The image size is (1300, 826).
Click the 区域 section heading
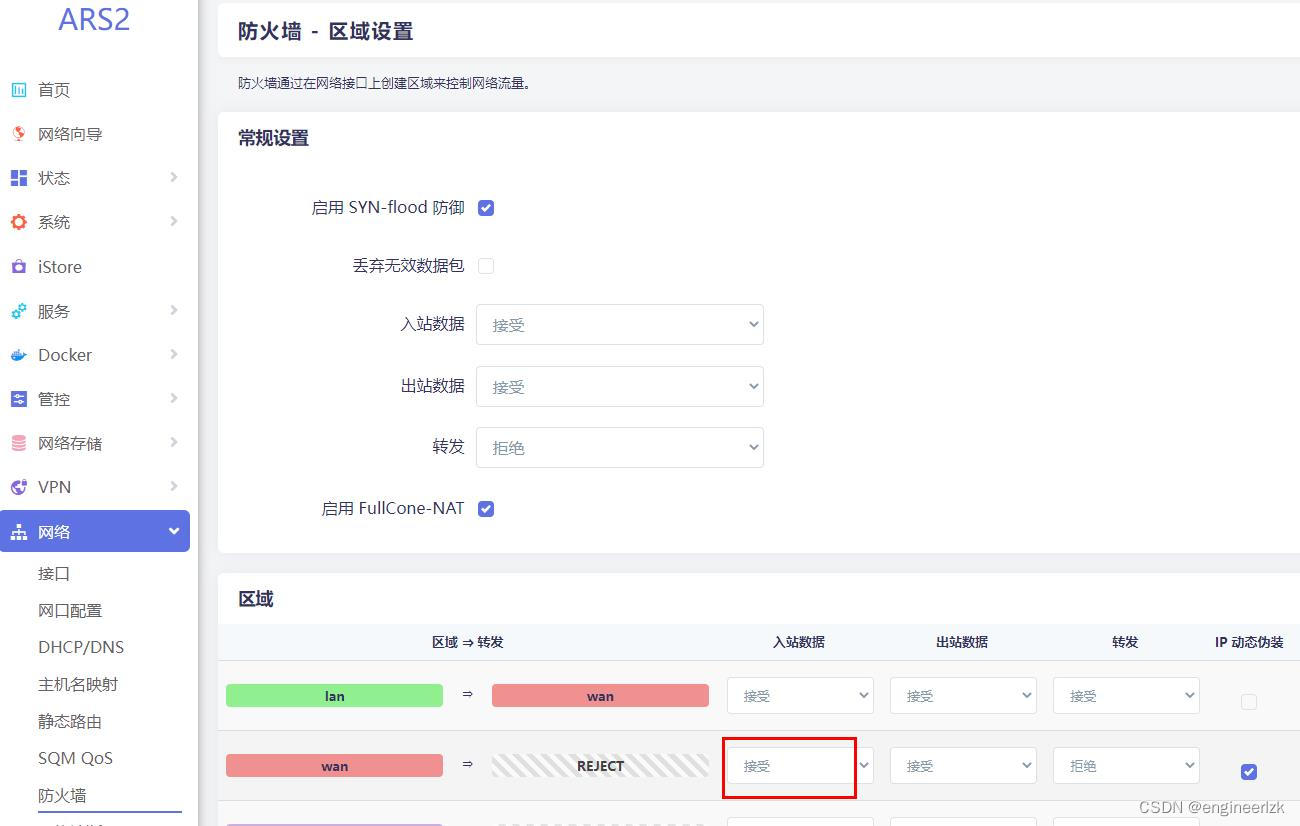[x=256, y=599]
